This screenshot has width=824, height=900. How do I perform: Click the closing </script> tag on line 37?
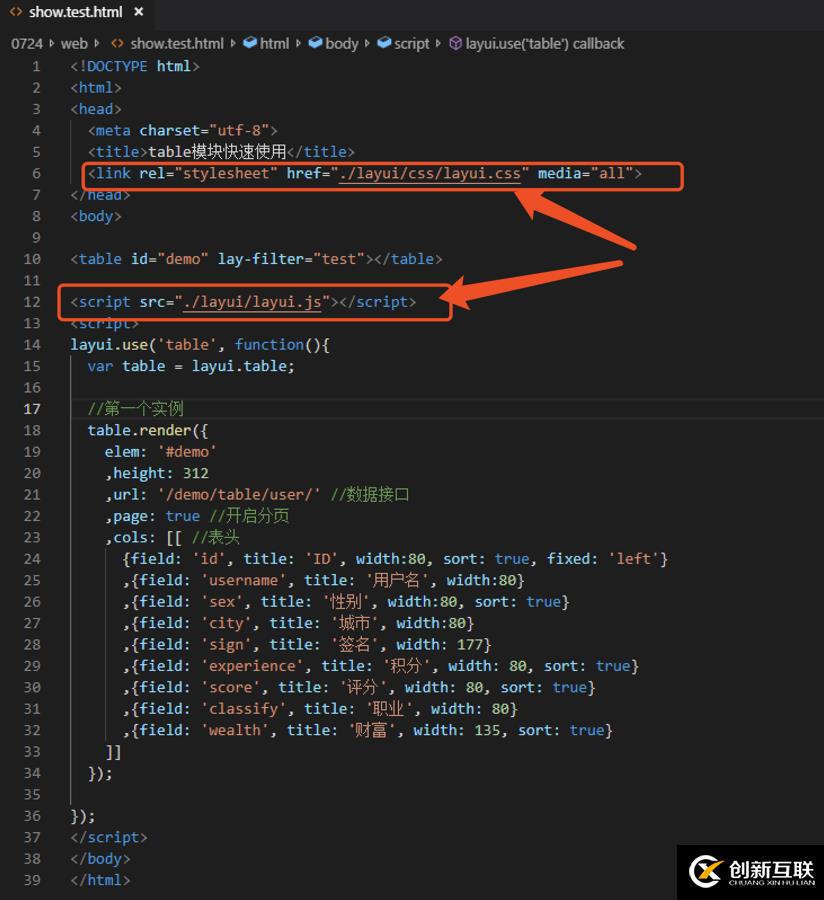(109, 837)
